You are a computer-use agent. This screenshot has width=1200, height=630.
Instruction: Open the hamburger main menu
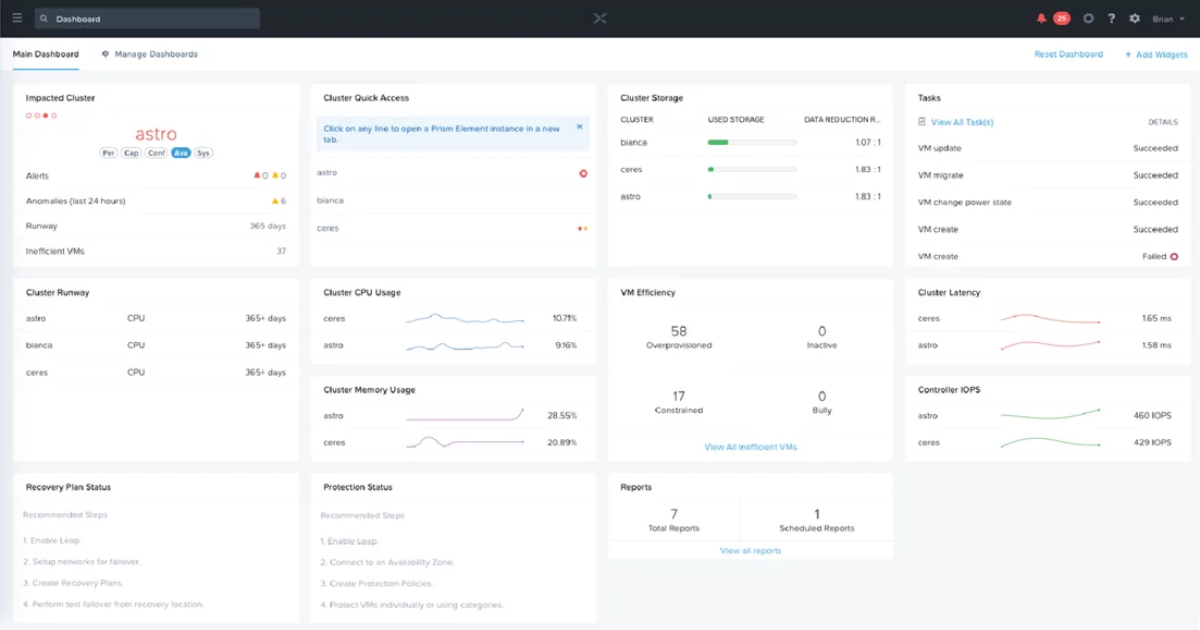click(17, 18)
